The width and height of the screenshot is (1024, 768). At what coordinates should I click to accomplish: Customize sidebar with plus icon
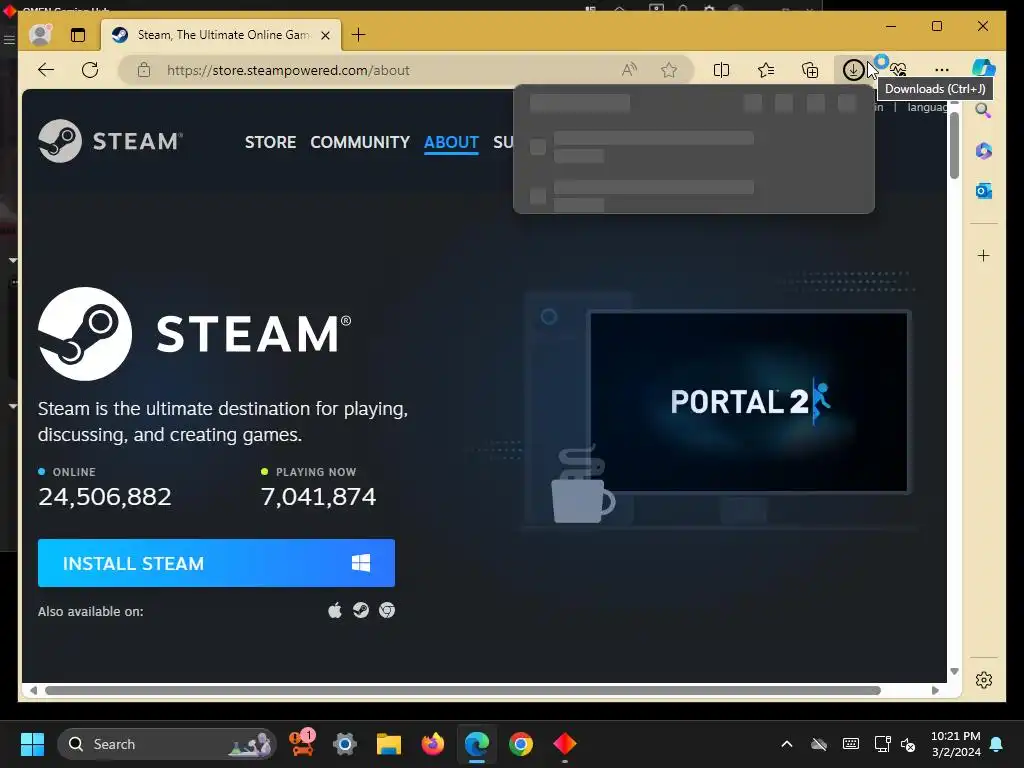click(984, 255)
